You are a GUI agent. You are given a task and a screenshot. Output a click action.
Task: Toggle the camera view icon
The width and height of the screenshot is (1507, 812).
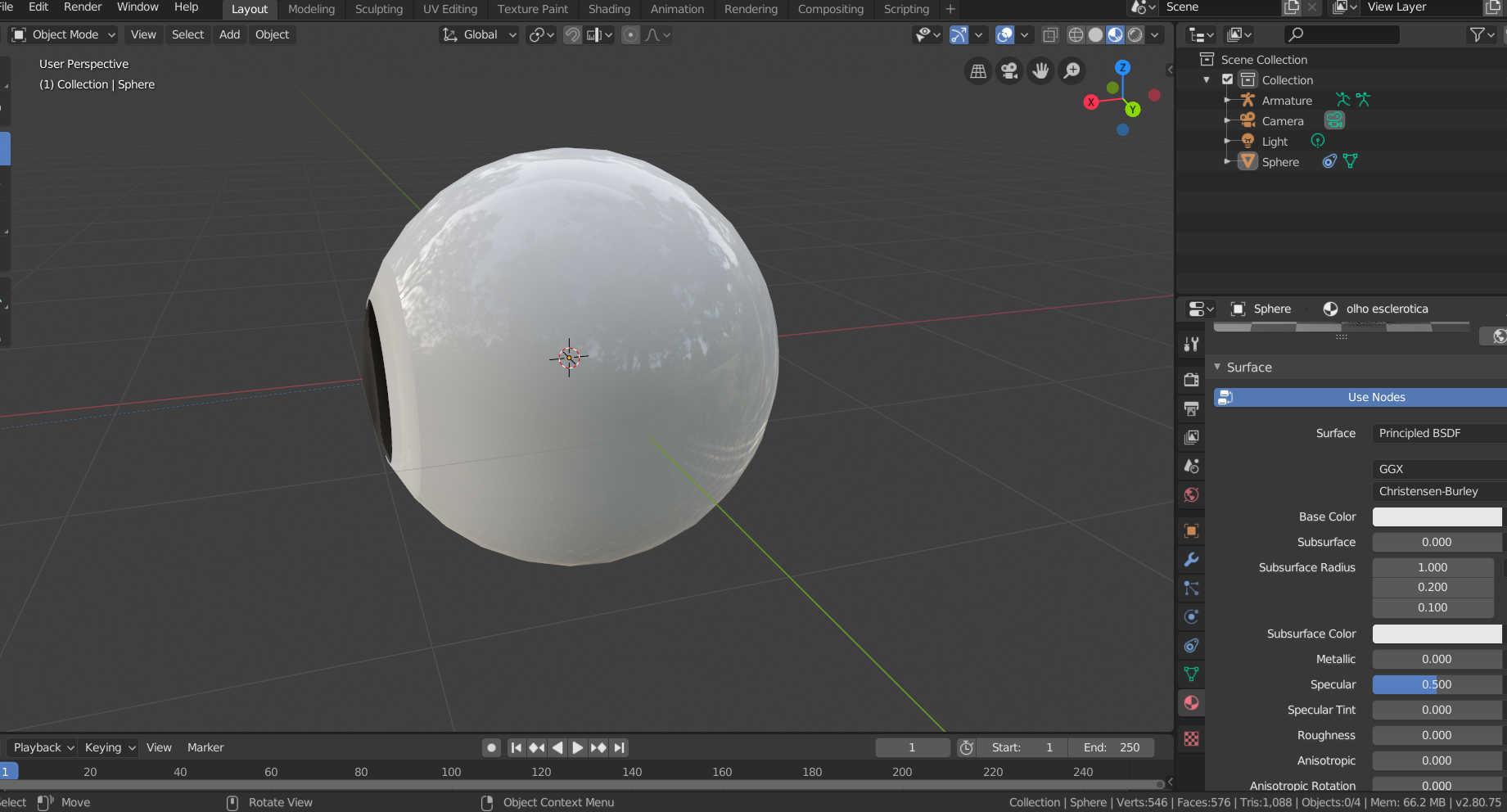point(1009,71)
